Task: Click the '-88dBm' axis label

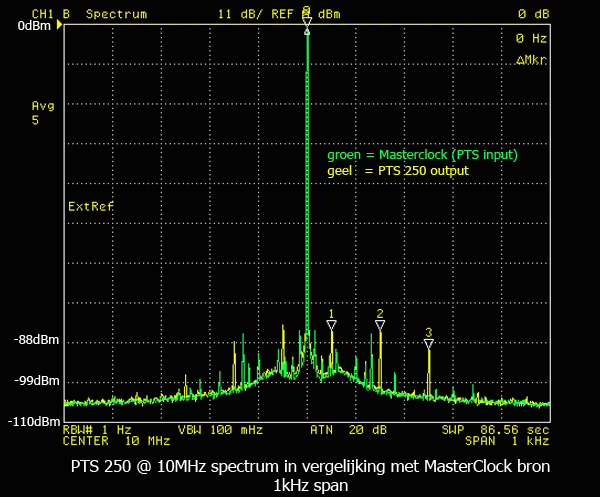Action: 36,340
